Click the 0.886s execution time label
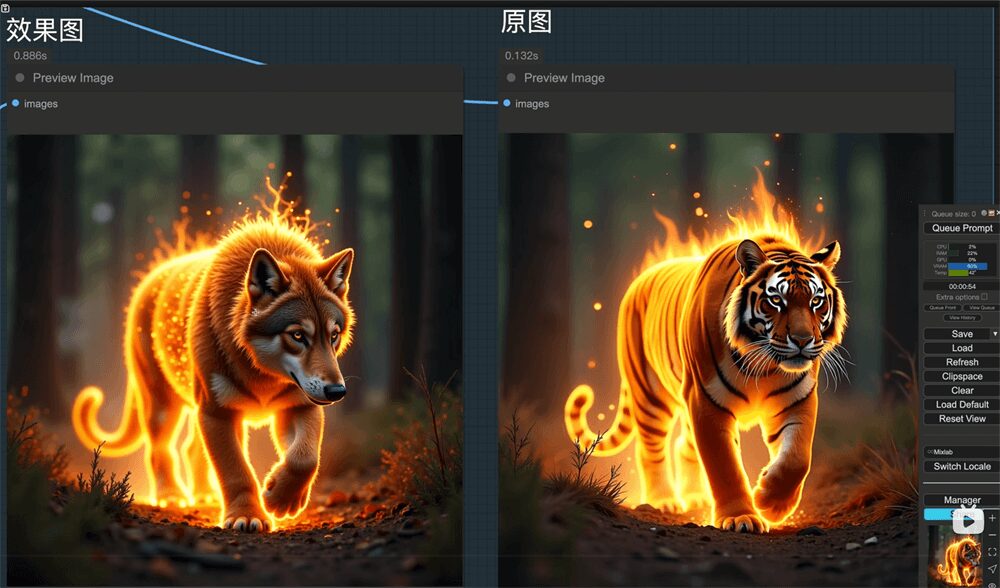The image size is (1000, 588). pos(31,55)
